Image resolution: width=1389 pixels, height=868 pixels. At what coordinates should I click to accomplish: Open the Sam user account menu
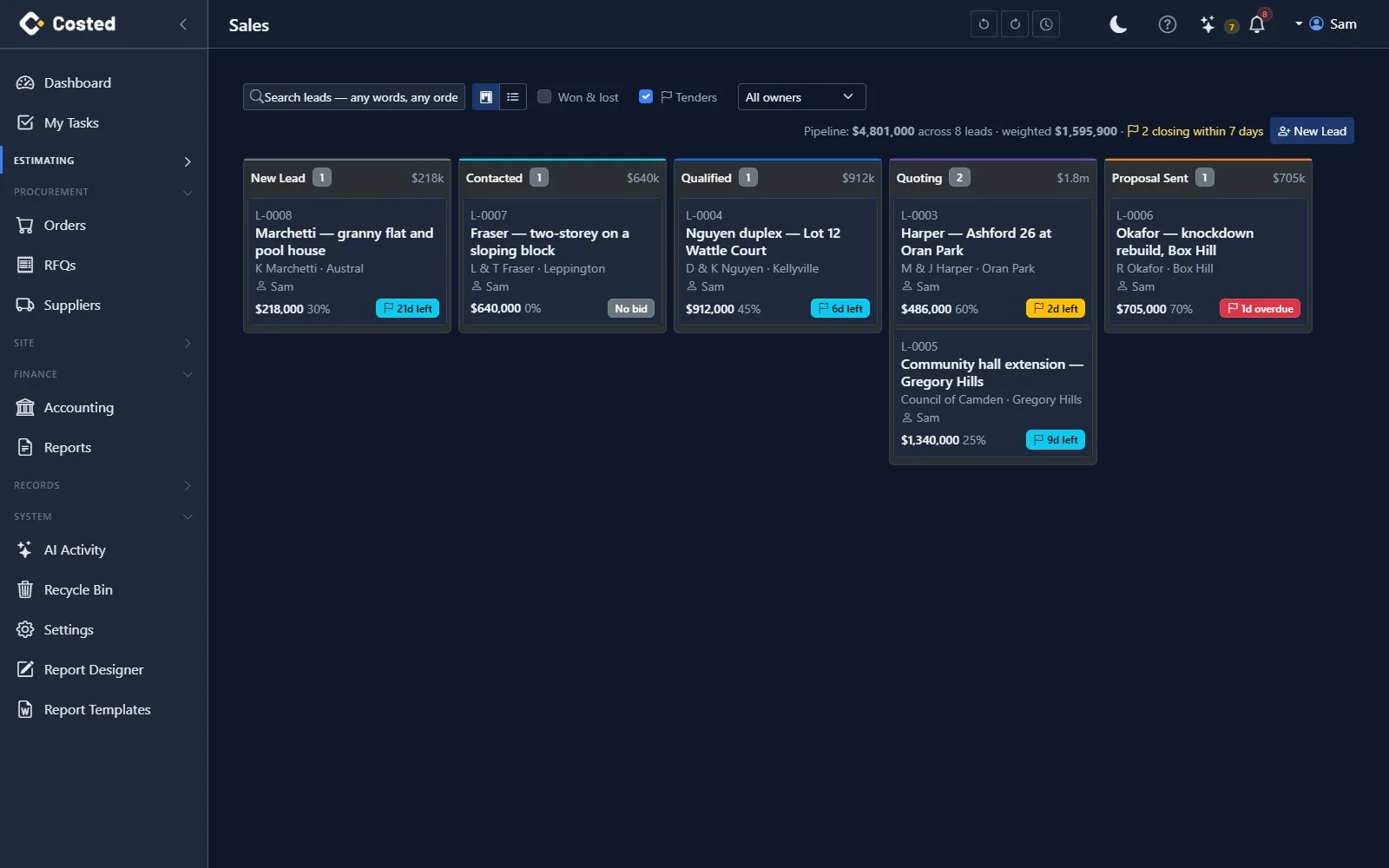click(x=1326, y=24)
